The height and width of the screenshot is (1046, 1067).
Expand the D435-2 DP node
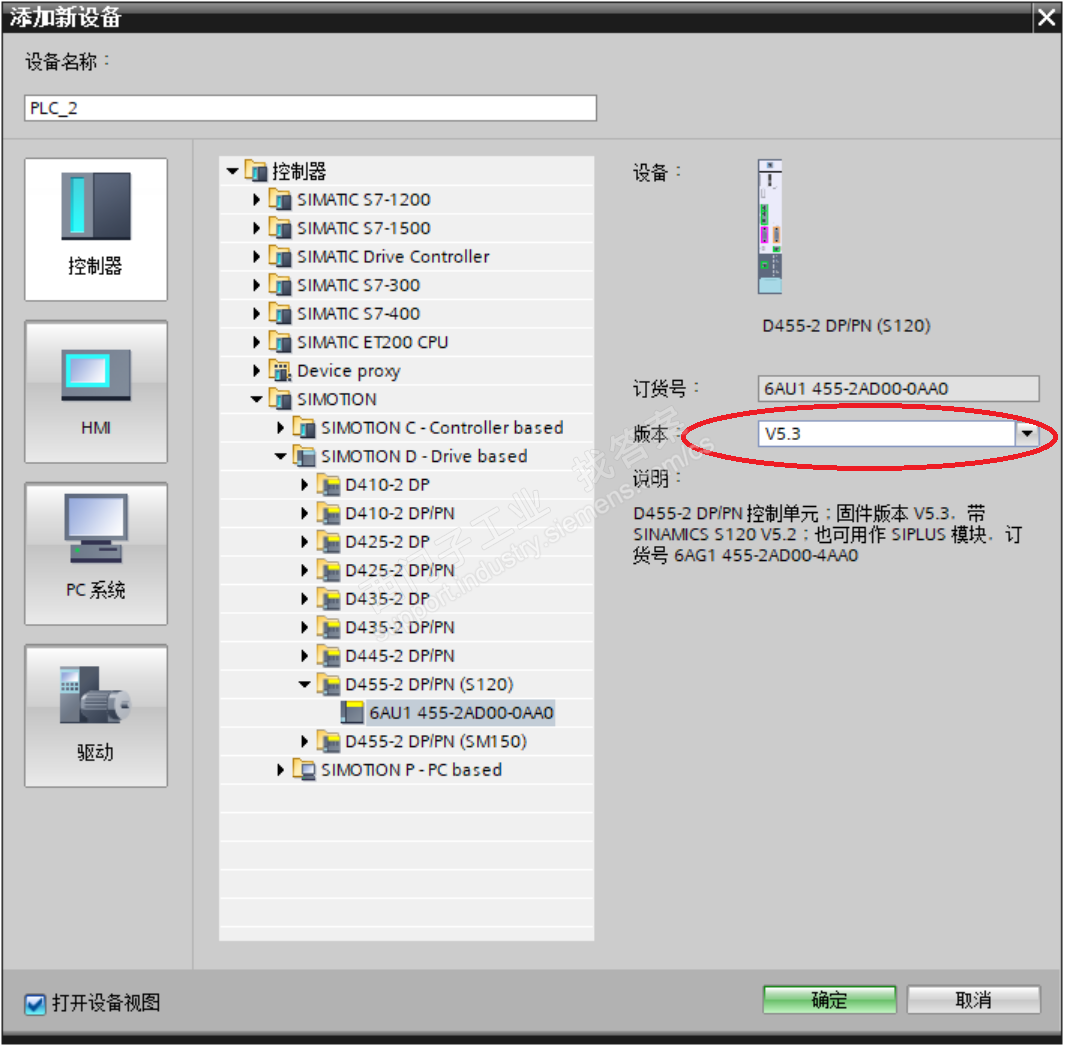click(305, 599)
